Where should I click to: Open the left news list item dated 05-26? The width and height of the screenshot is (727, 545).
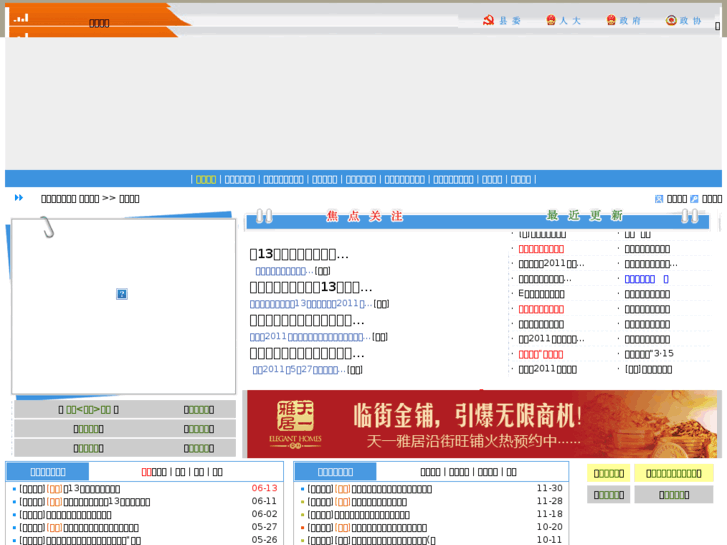(80, 541)
